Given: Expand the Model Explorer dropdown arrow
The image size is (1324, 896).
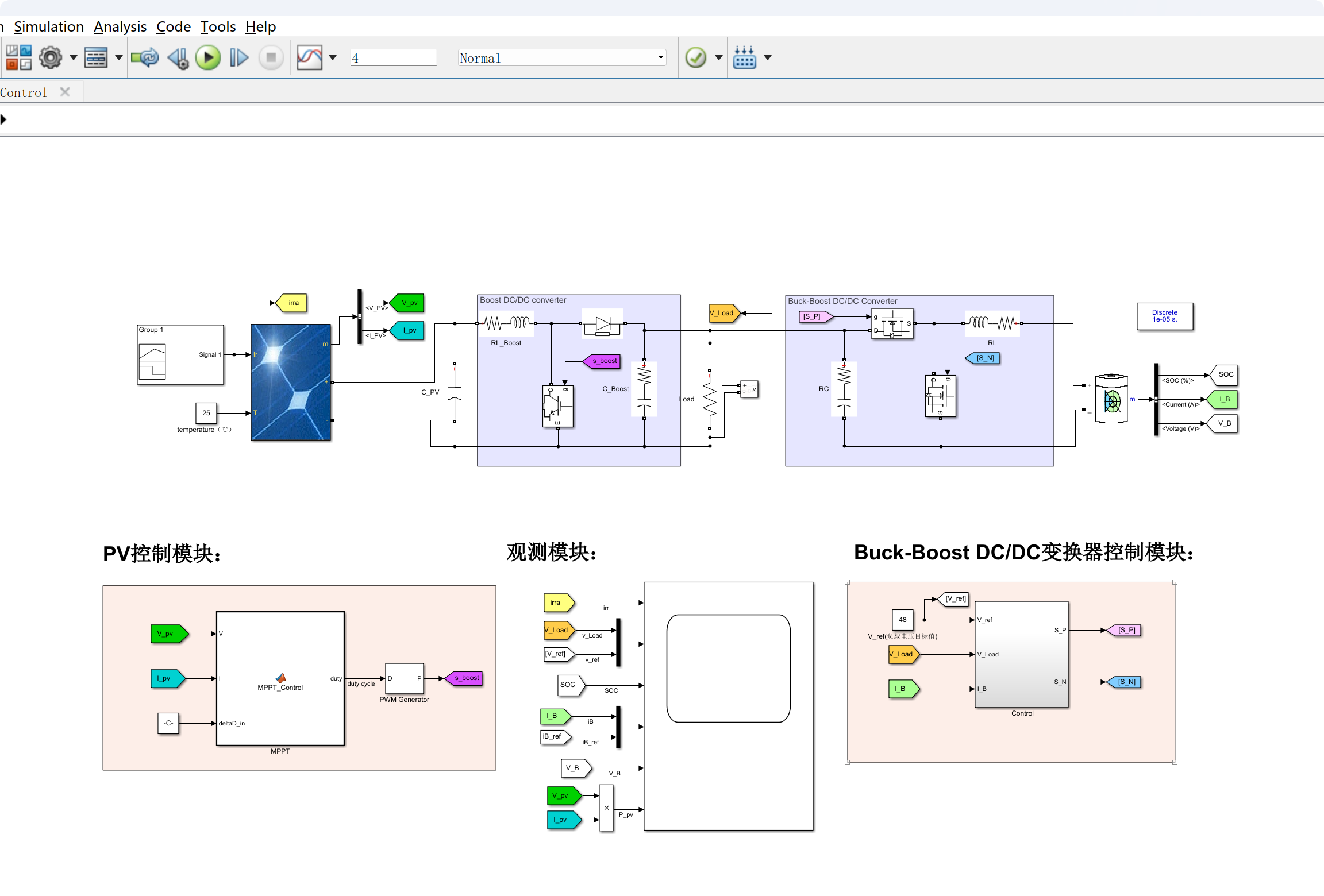Looking at the screenshot, I should coord(119,58).
